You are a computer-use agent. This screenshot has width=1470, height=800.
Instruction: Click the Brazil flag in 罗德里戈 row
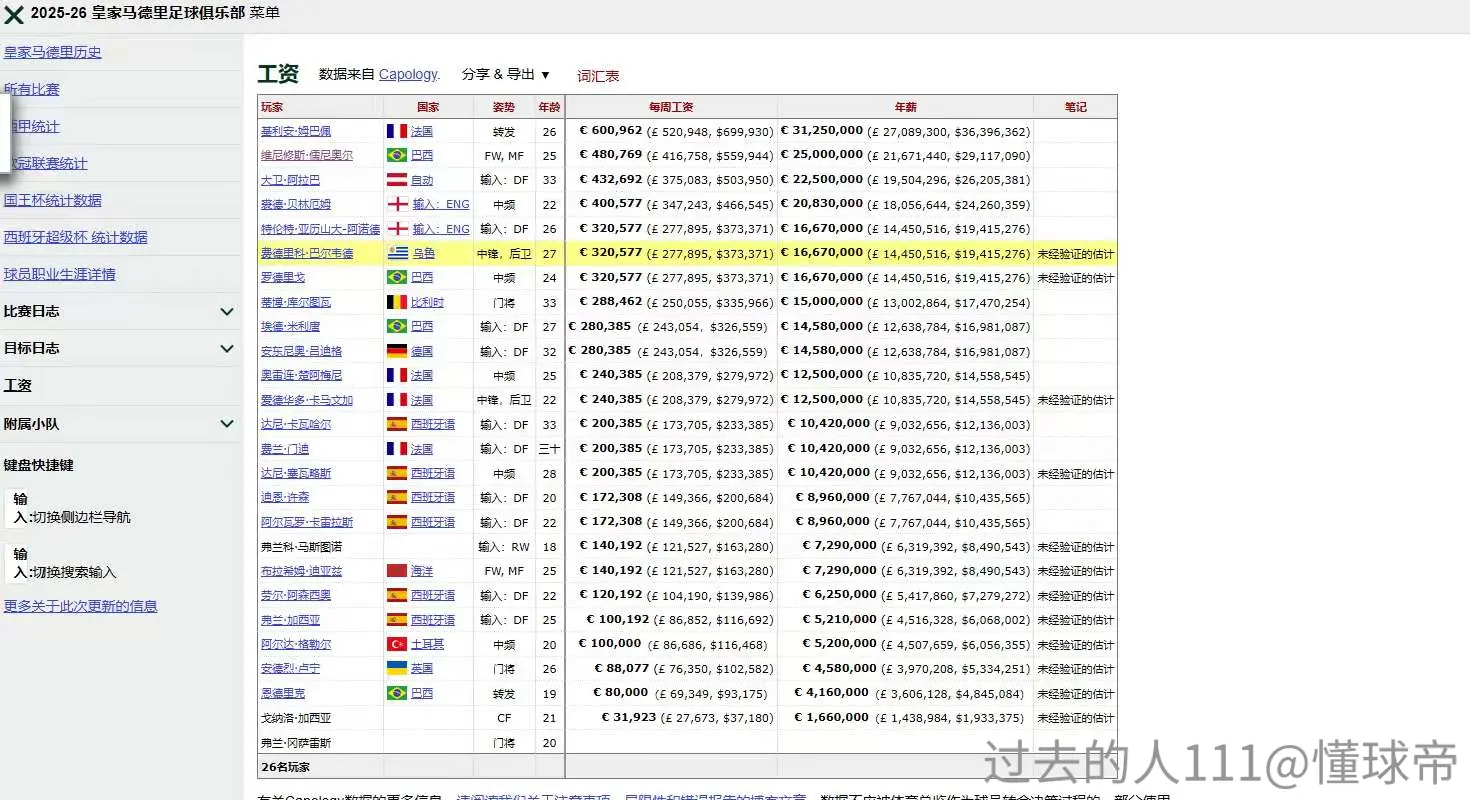click(397, 277)
